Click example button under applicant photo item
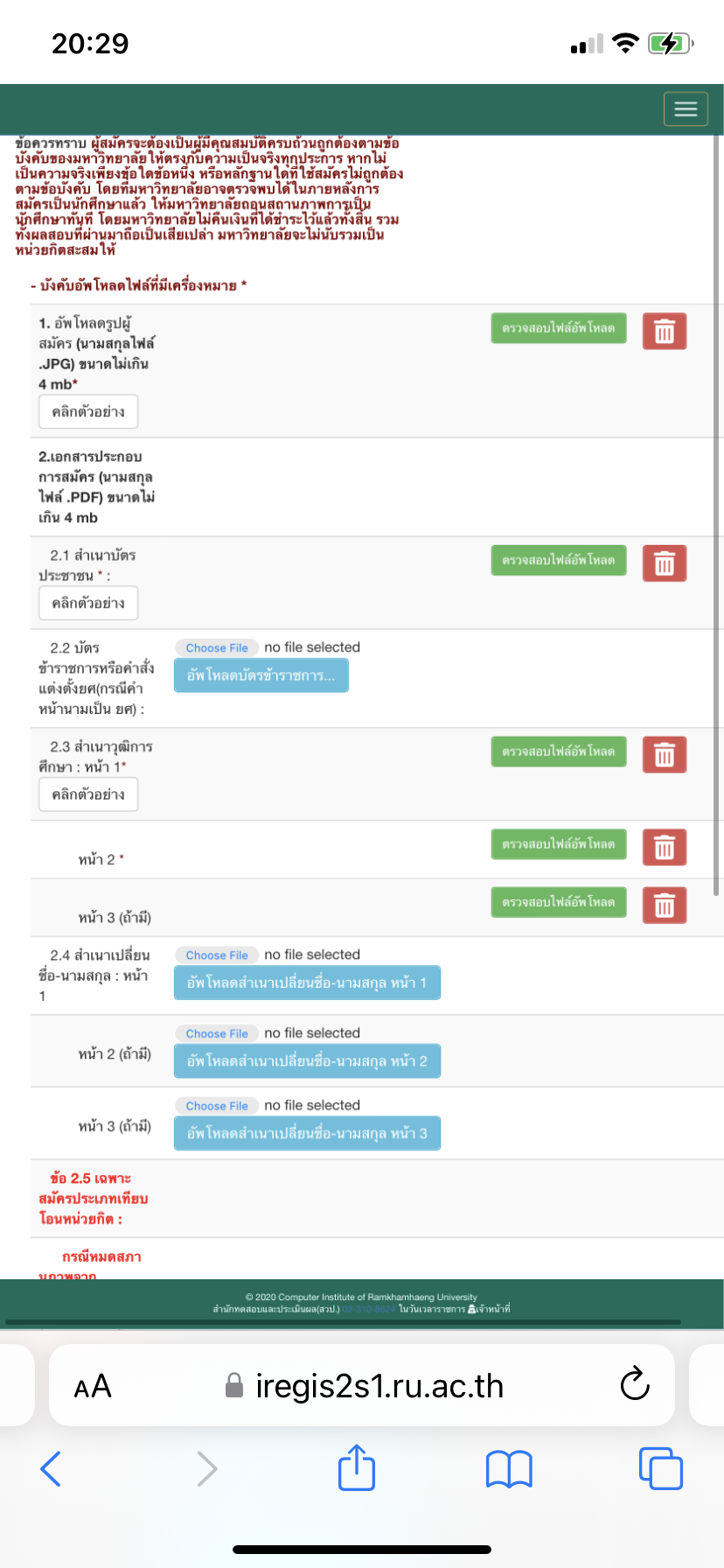Screen dimensions: 724x1568 tap(88, 412)
